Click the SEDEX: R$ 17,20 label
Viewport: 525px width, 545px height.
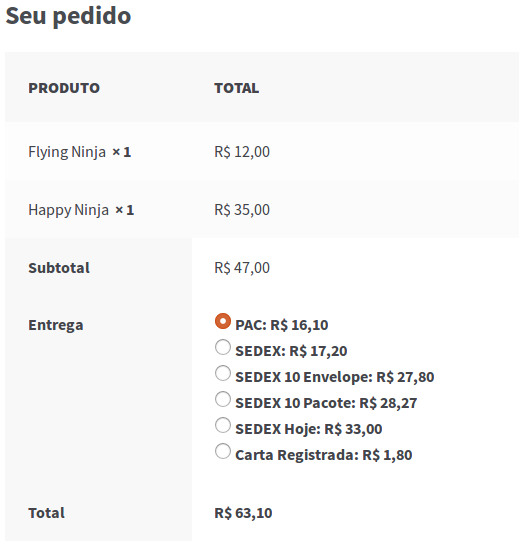coord(291,351)
